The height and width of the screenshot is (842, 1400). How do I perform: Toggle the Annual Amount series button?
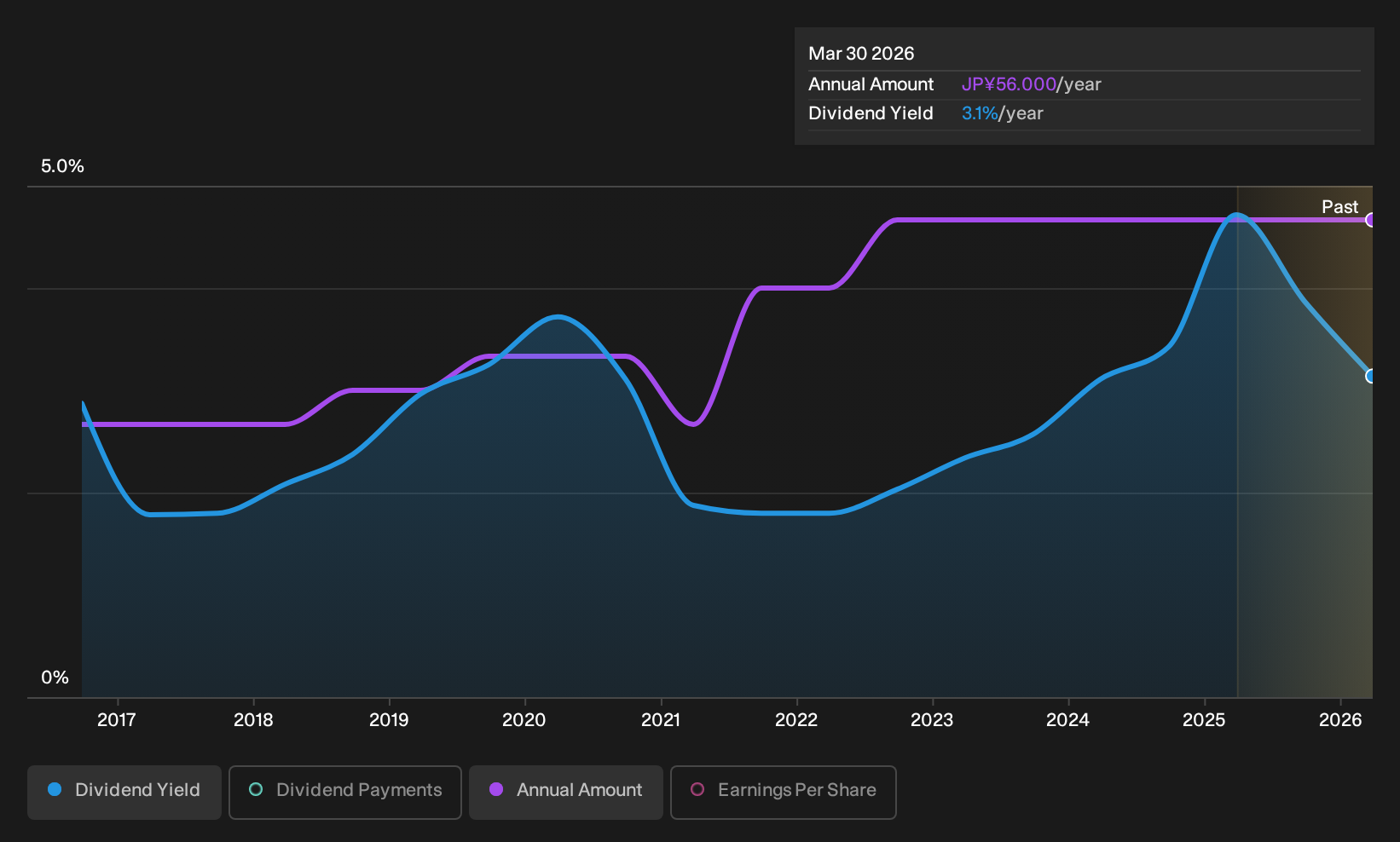(x=566, y=792)
